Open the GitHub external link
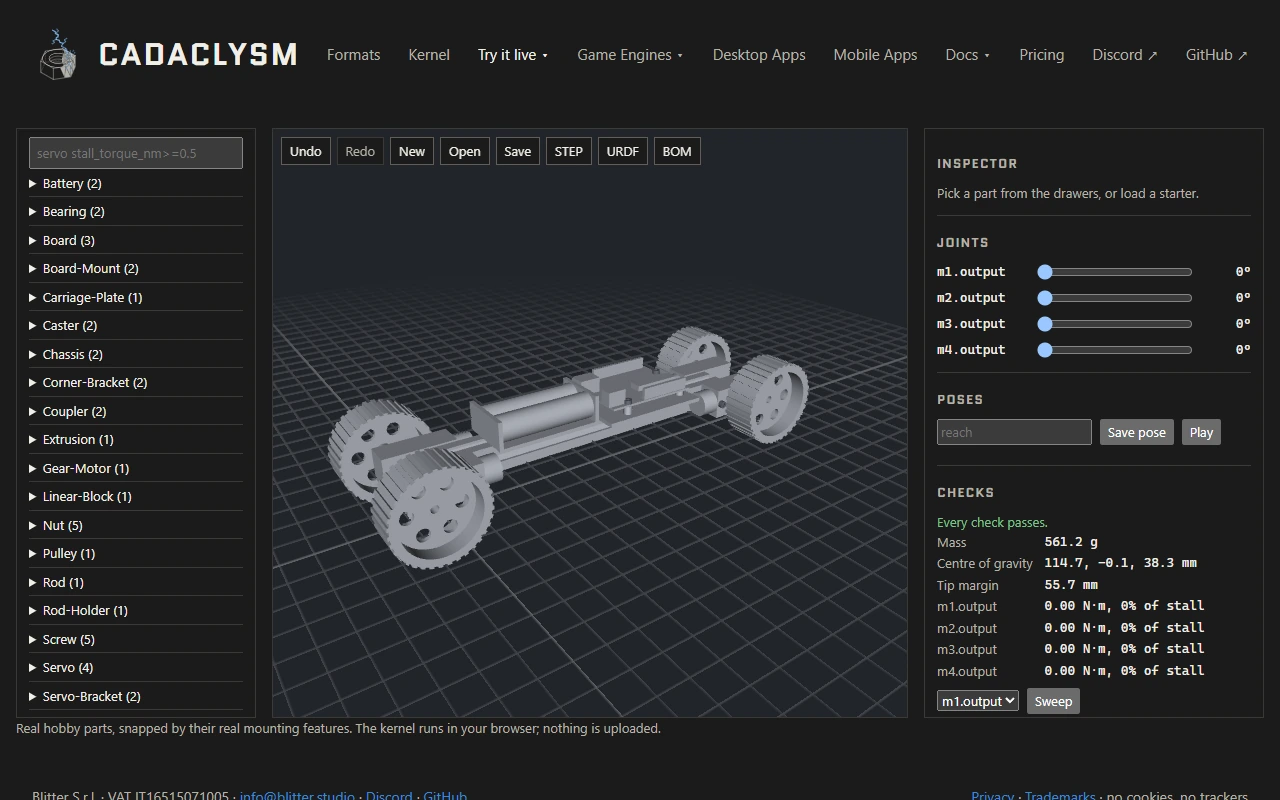This screenshot has width=1280, height=800. click(x=1216, y=55)
